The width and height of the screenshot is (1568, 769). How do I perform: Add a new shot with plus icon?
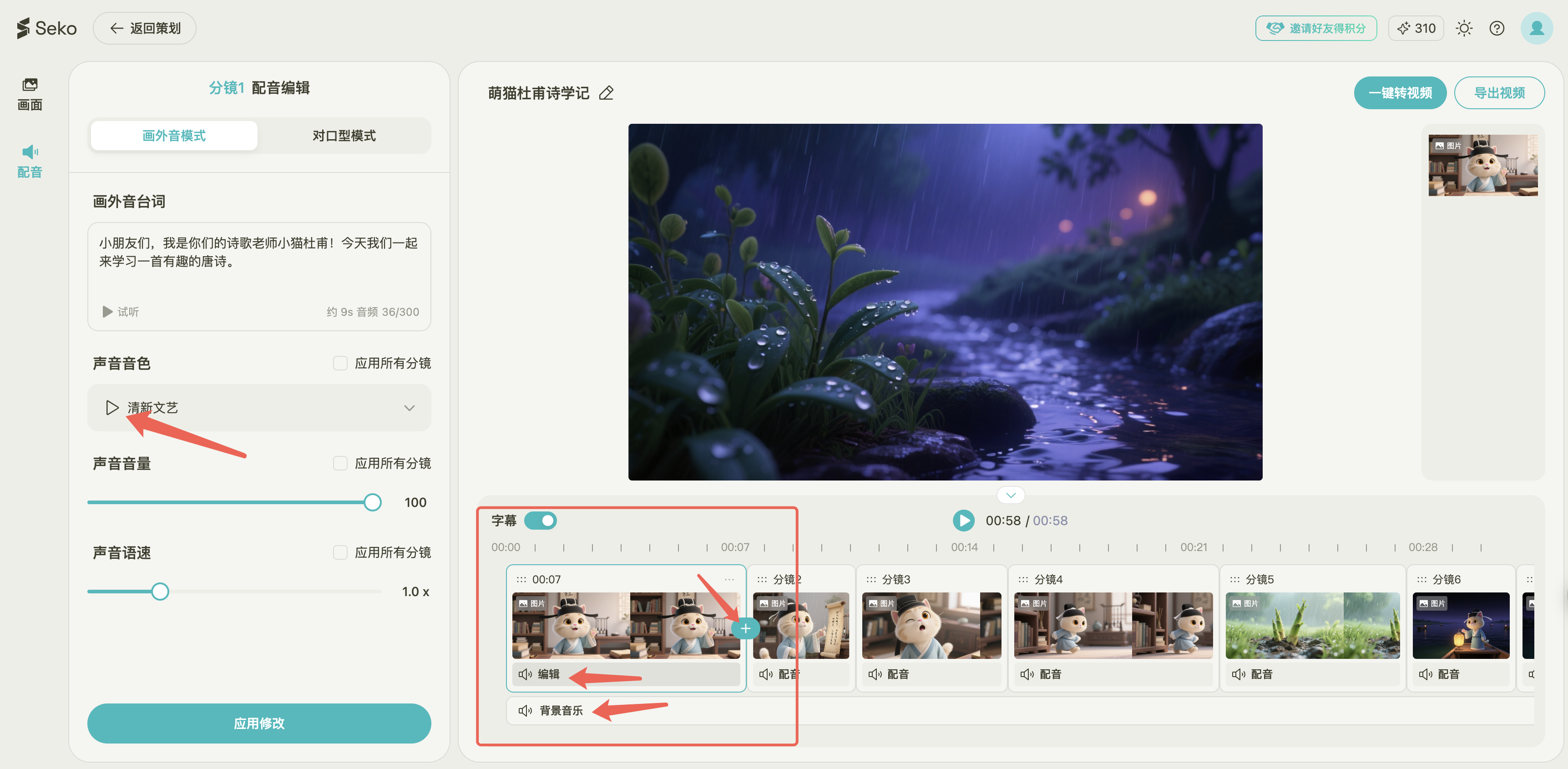(745, 628)
